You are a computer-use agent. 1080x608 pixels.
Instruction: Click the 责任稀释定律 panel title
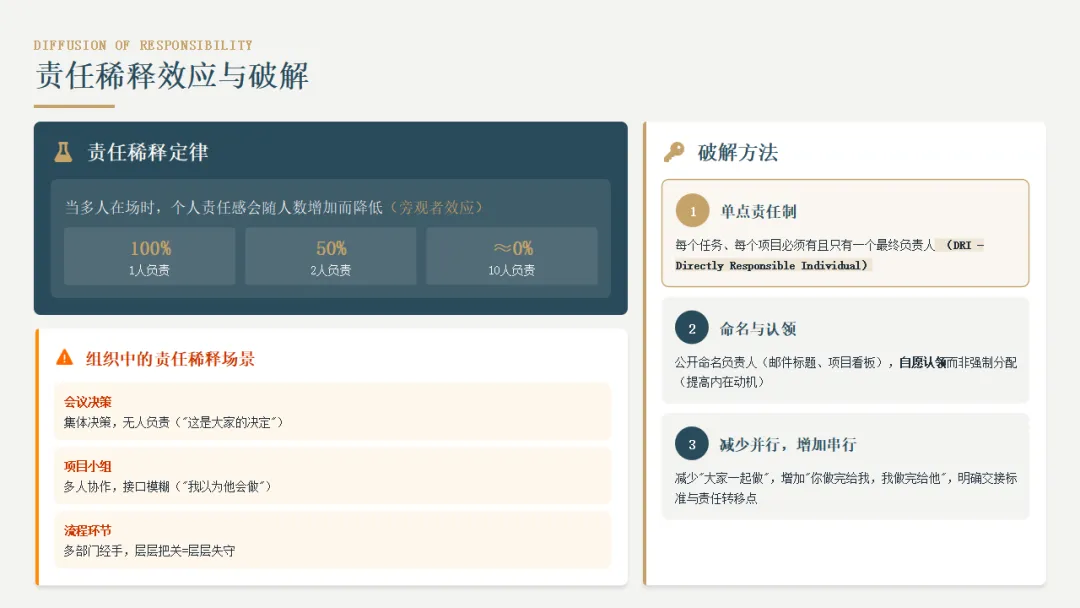pyautogui.click(x=147, y=152)
